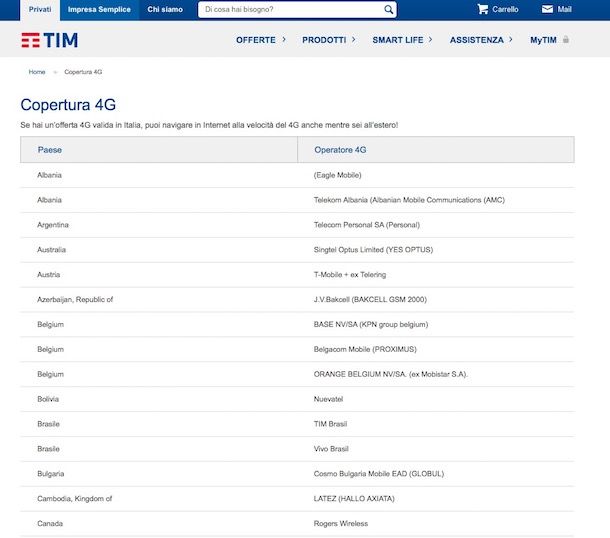Open the Chi siamo tab
The width and height of the screenshot is (610, 538).
coord(165,10)
